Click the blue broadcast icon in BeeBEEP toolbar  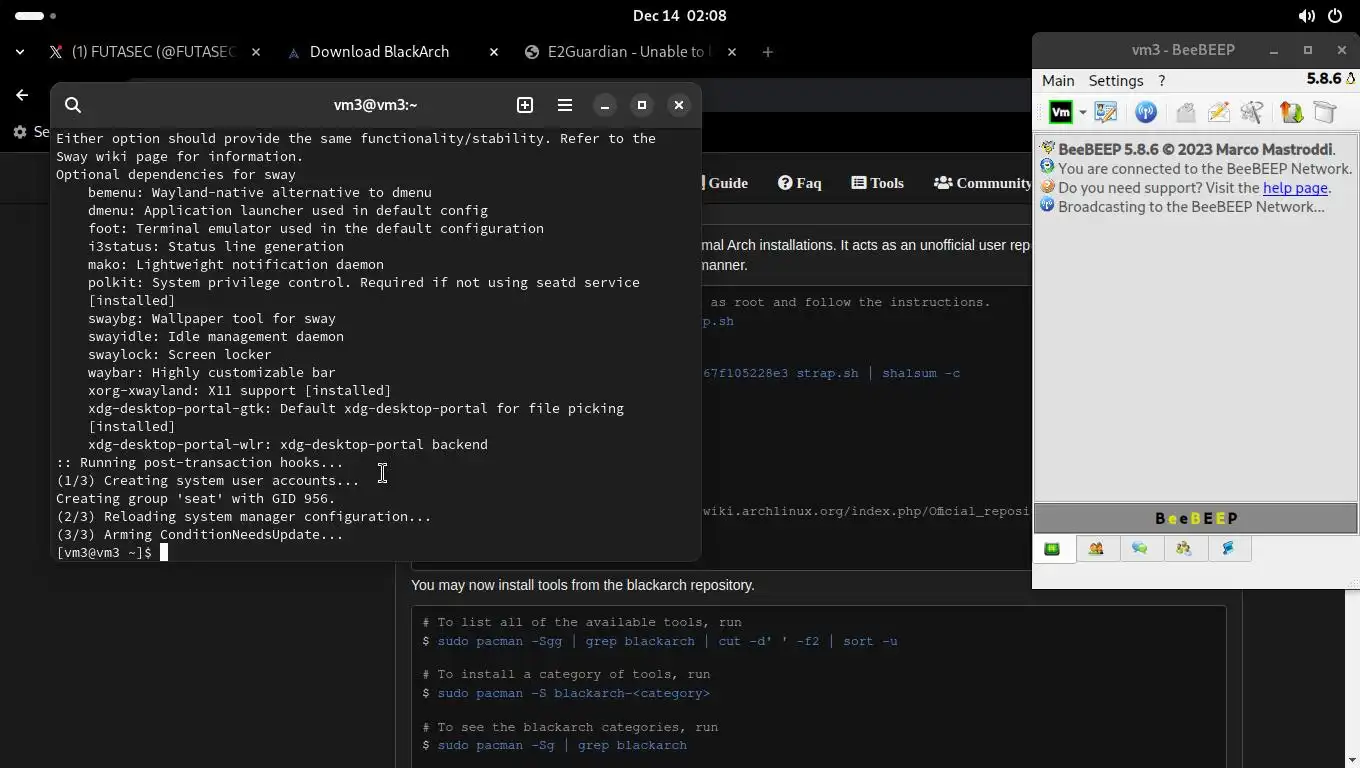pos(1146,113)
